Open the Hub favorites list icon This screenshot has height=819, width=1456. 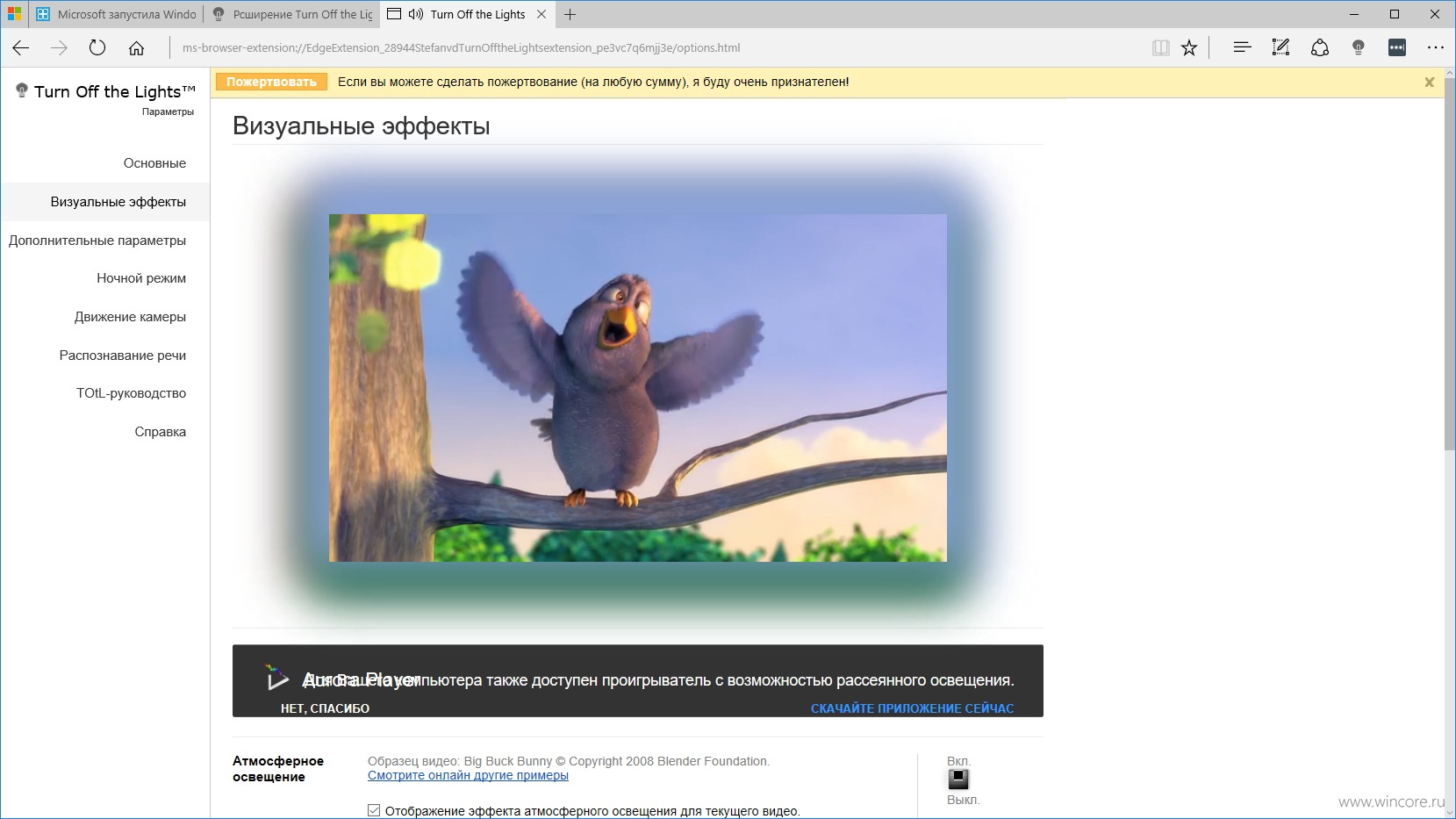1242,48
